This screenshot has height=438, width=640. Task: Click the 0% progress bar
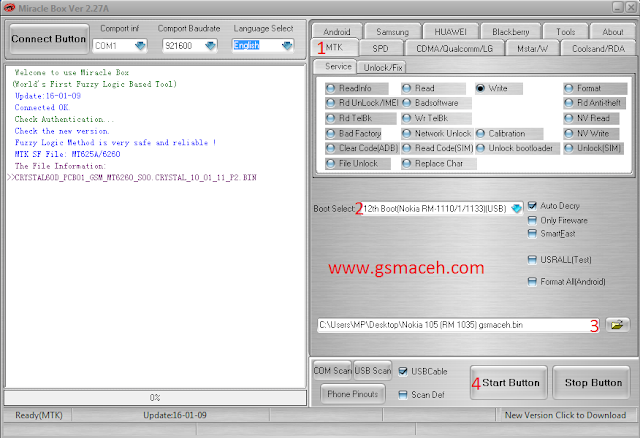point(155,398)
